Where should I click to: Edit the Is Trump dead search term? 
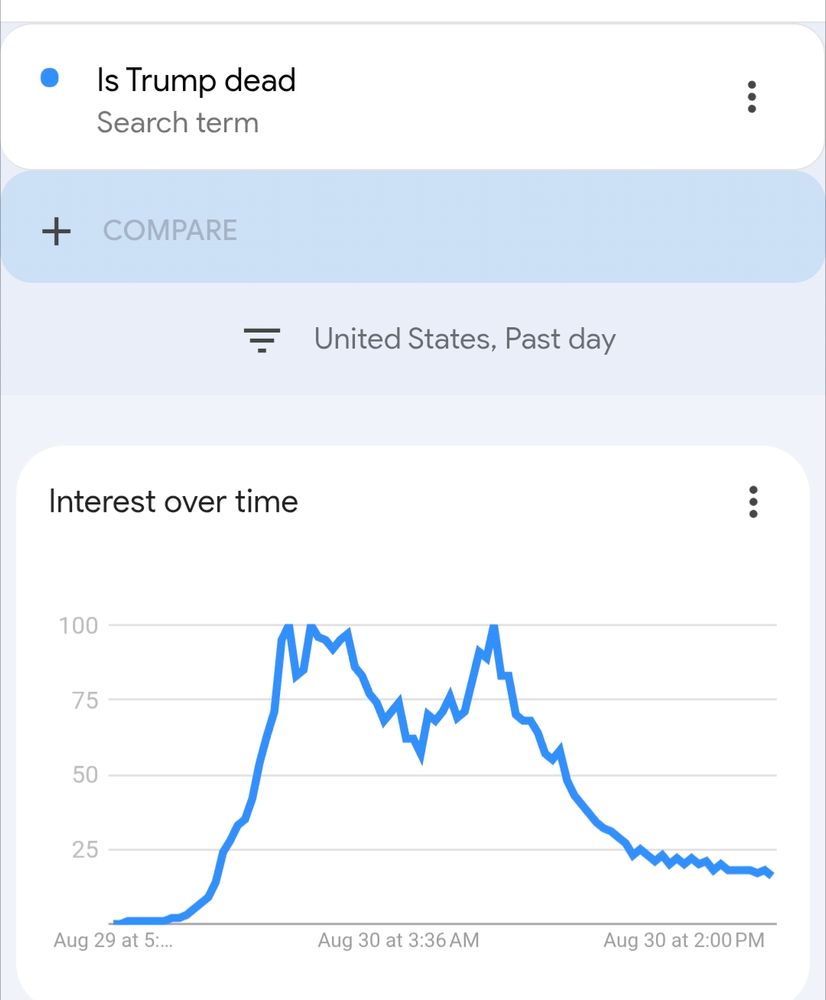[x=196, y=81]
